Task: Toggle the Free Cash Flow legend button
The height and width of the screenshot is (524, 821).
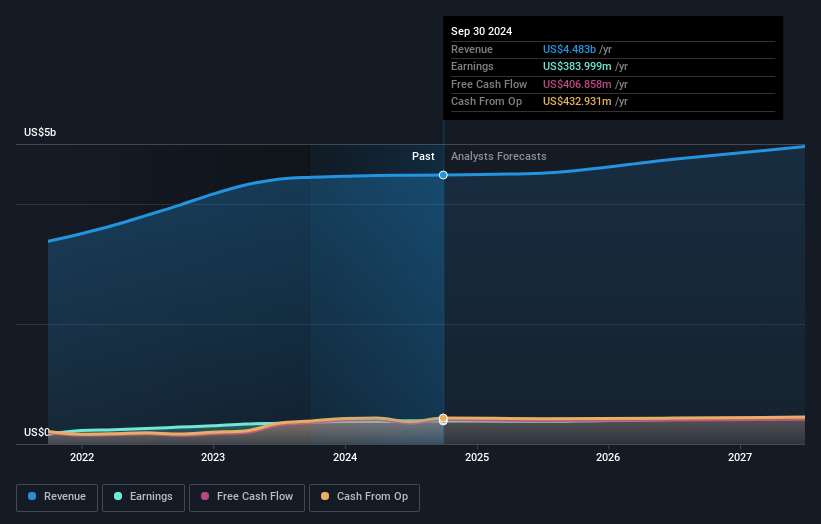Action: click(247, 497)
